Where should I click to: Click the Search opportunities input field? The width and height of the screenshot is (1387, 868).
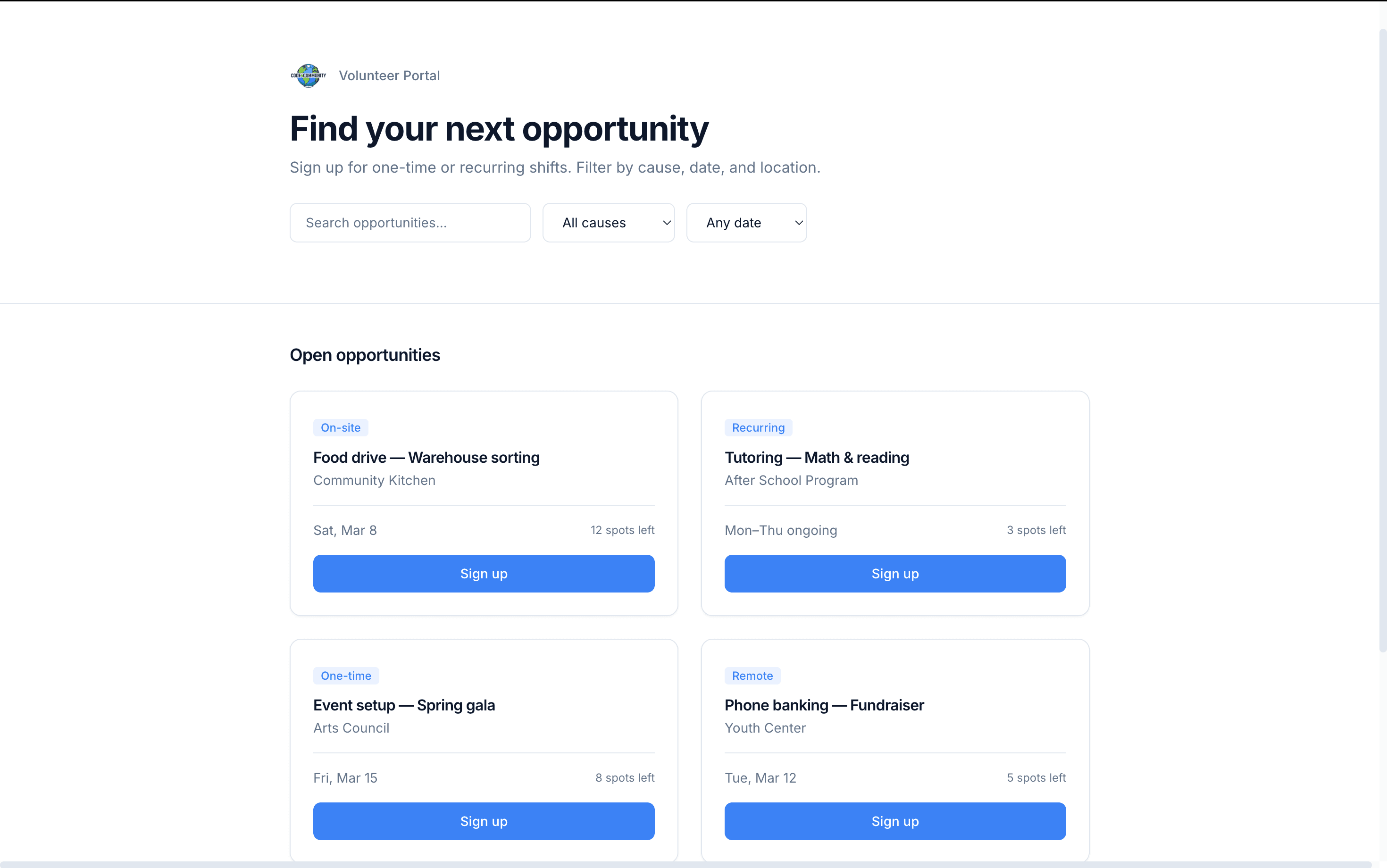(x=409, y=222)
